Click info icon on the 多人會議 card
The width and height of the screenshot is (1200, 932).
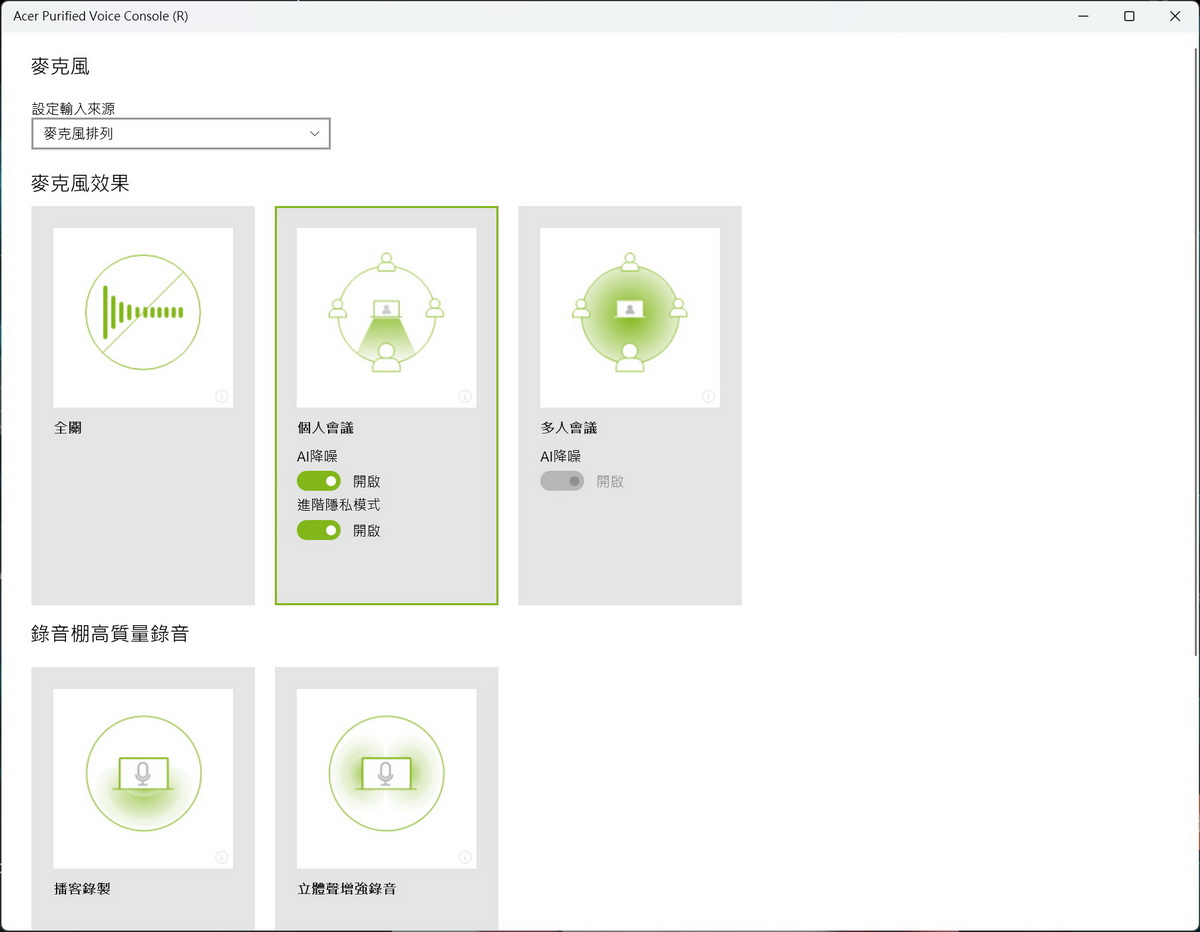click(x=708, y=397)
